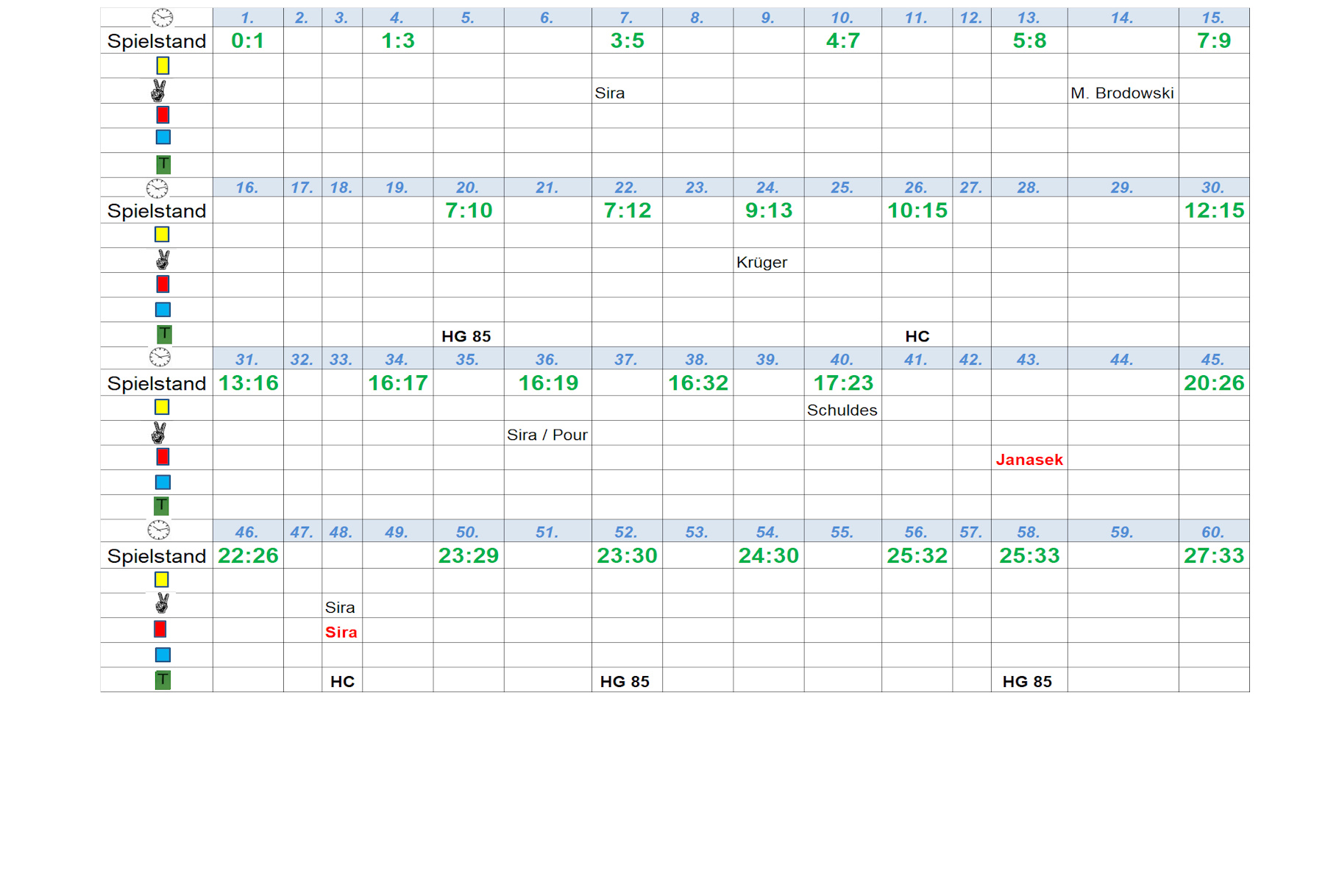
Task: Select the Schuldes yellow card cell
Action: coord(842,410)
